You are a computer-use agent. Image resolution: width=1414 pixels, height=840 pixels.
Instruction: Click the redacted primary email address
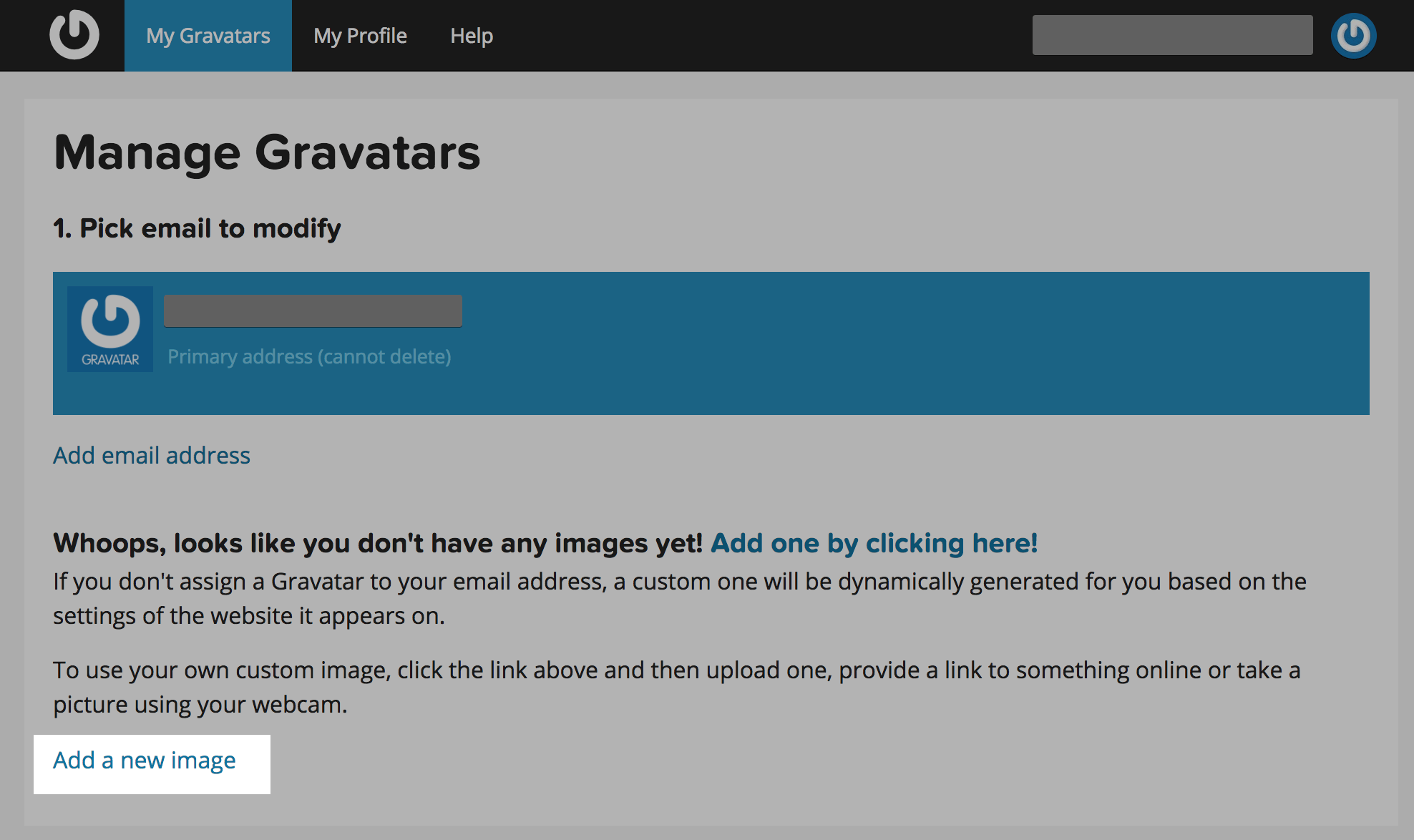click(x=313, y=311)
